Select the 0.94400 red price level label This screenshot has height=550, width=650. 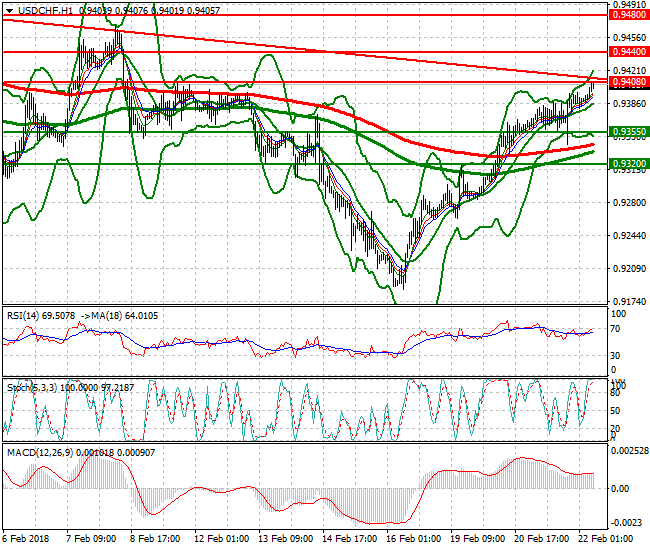point(629,52)
